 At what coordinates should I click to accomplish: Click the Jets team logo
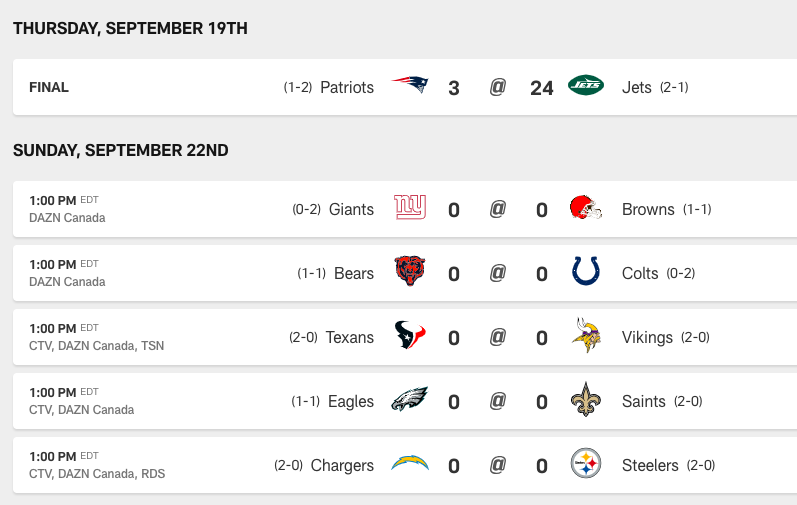(x=586, y=85)
